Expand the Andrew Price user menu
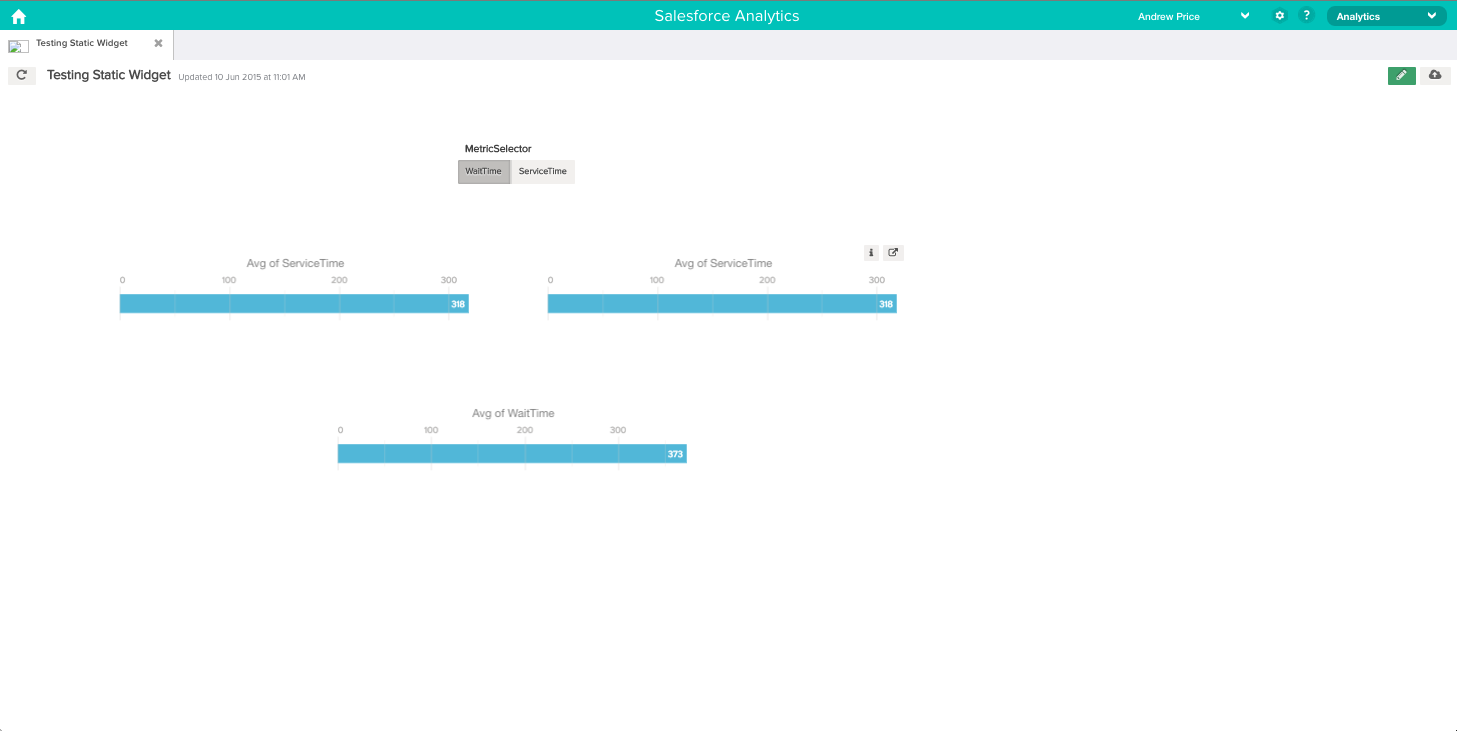This screenshot has width=1457, height=731. [1245, 16]
